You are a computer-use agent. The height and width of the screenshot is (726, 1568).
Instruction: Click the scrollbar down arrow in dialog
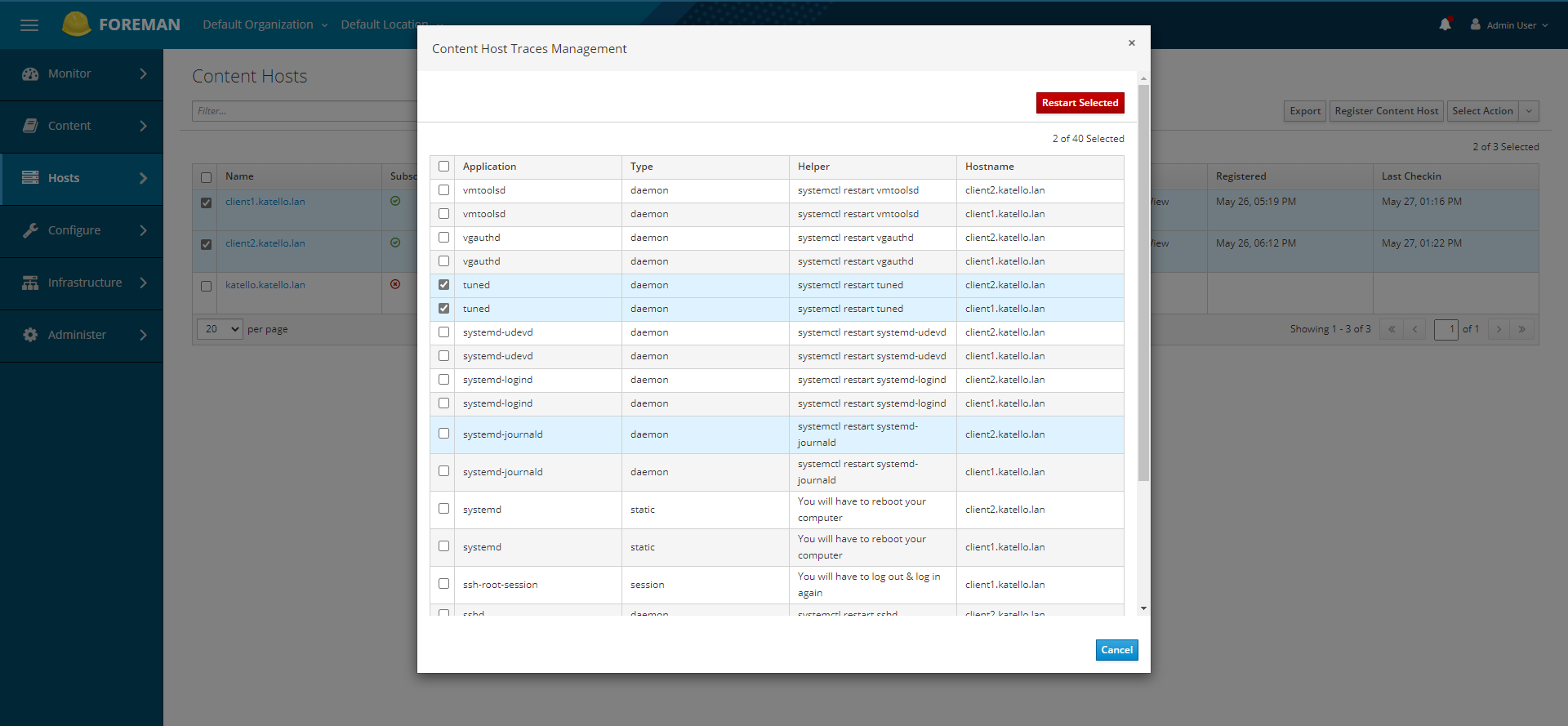(x=1143, y=608)
